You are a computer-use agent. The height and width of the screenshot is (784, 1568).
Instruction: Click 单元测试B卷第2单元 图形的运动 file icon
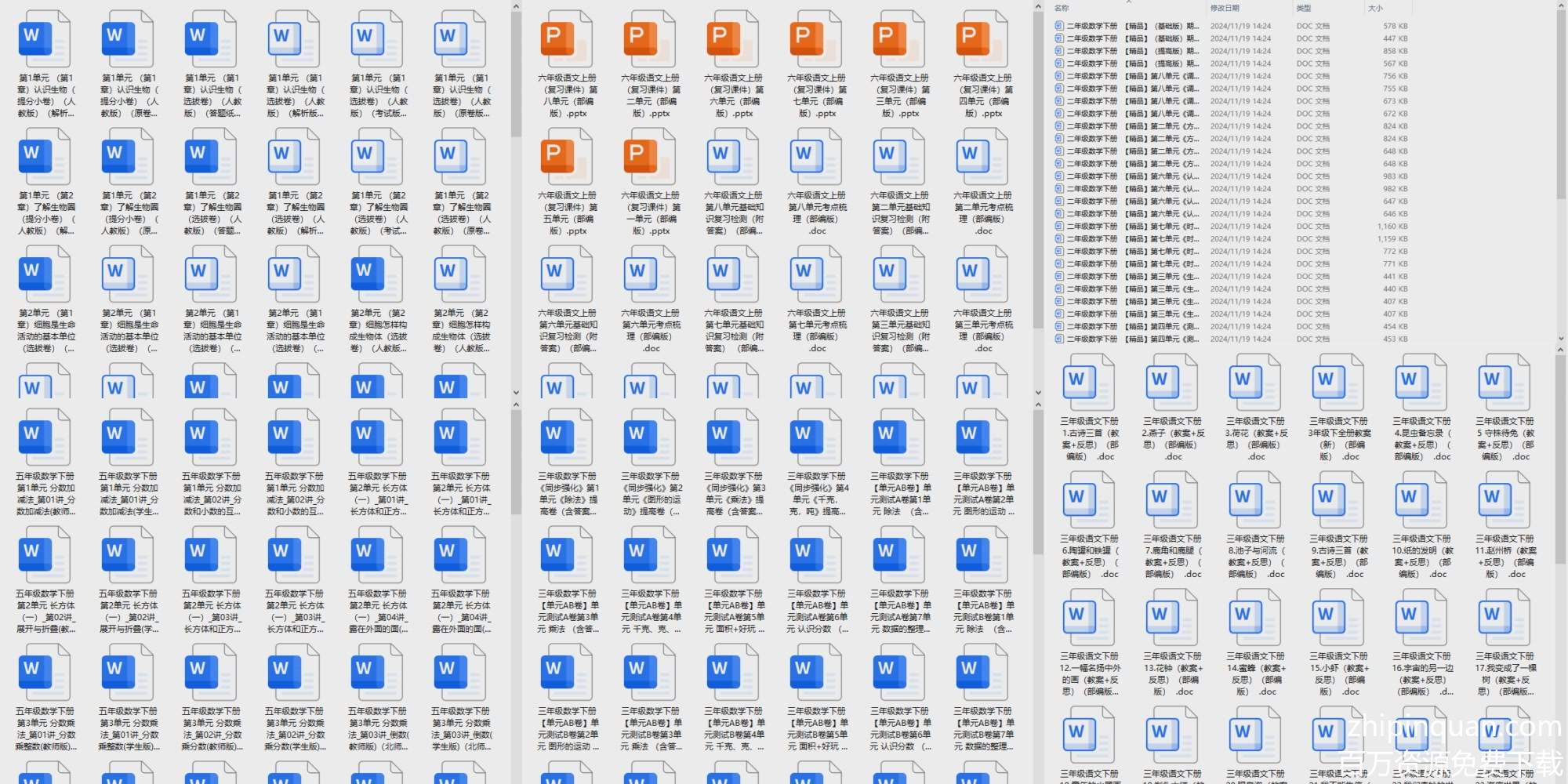point(567,672)
